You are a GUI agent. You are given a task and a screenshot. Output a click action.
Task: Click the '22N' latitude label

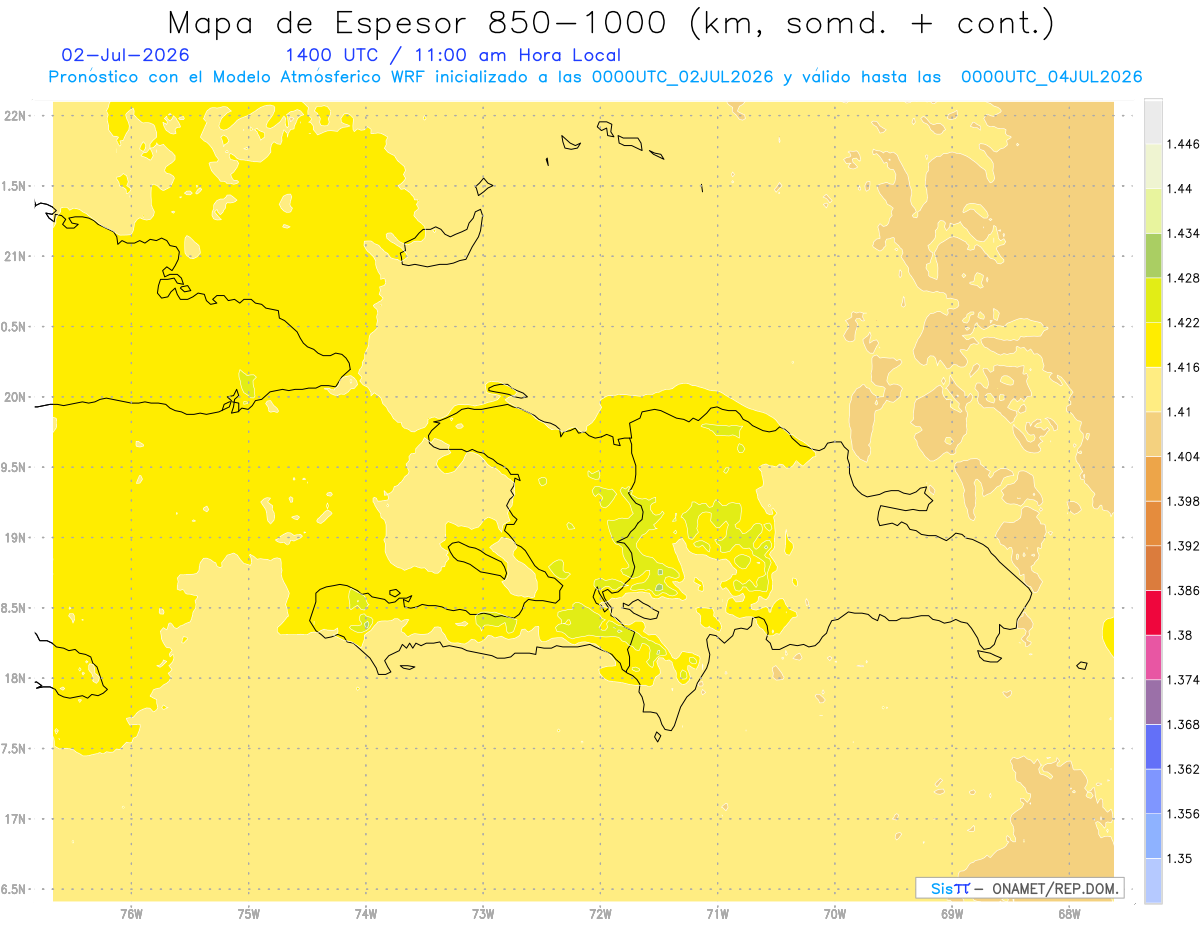17,116
